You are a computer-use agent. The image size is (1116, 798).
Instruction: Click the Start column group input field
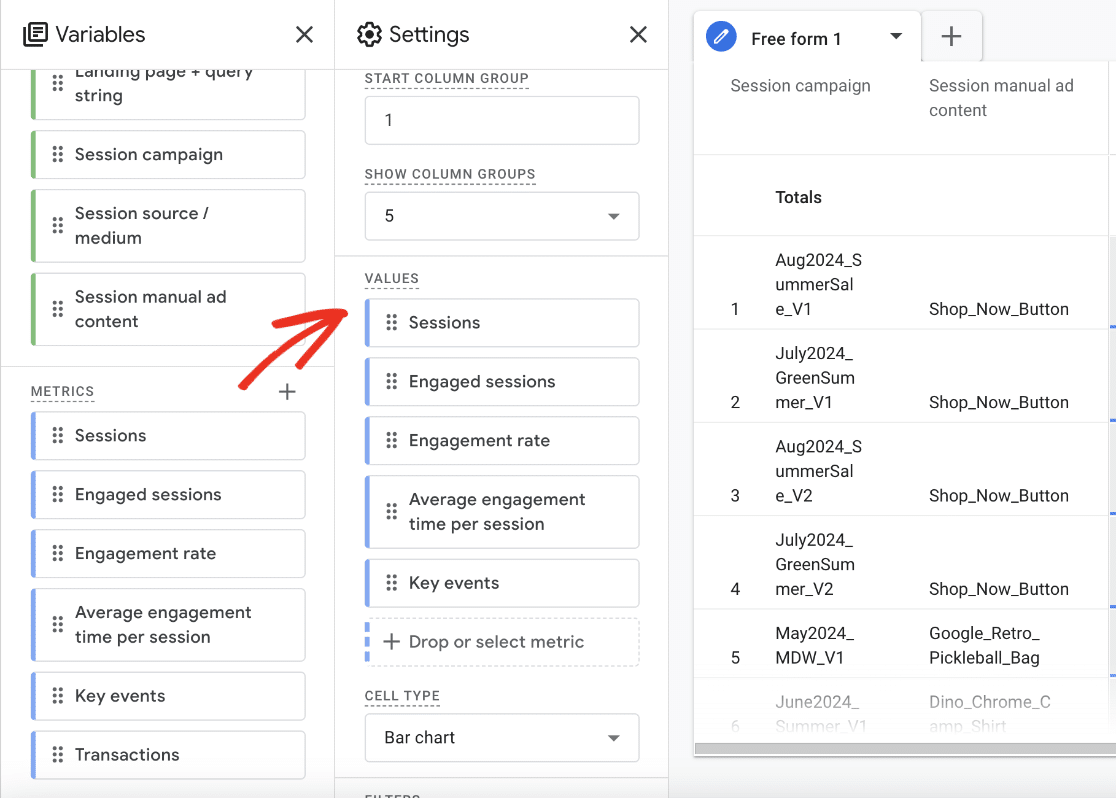coord(501,120)
